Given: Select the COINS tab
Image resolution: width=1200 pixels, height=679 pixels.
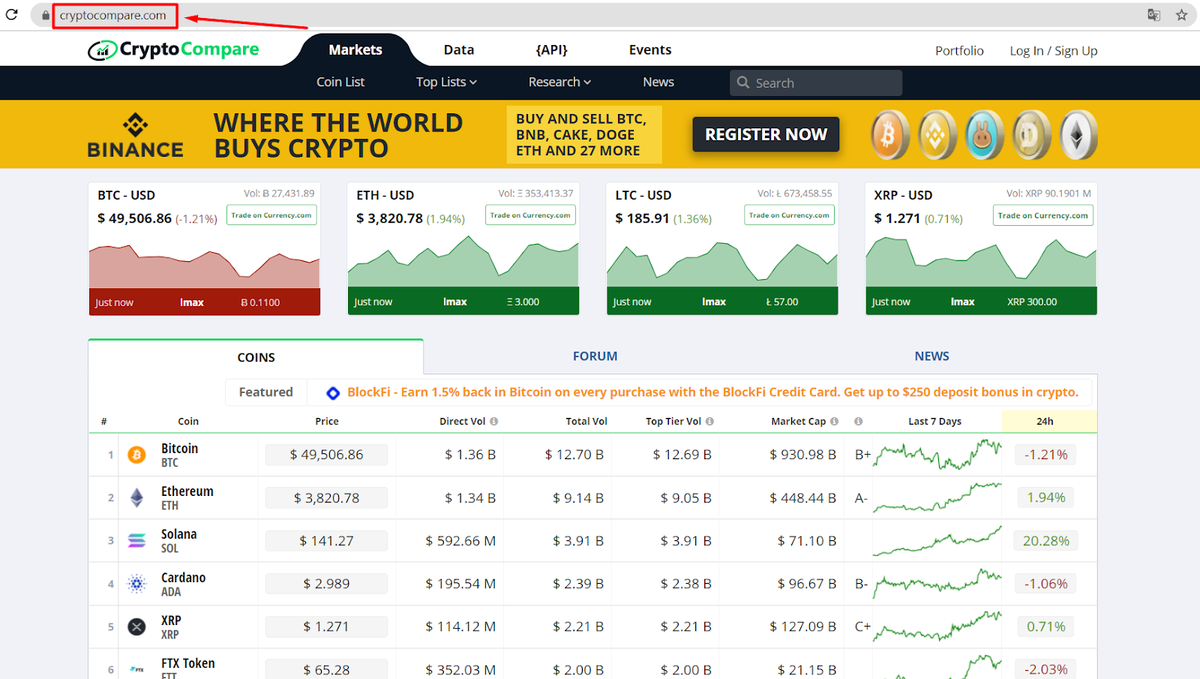Looking at the screenshot, I should (x=256, y=357).
